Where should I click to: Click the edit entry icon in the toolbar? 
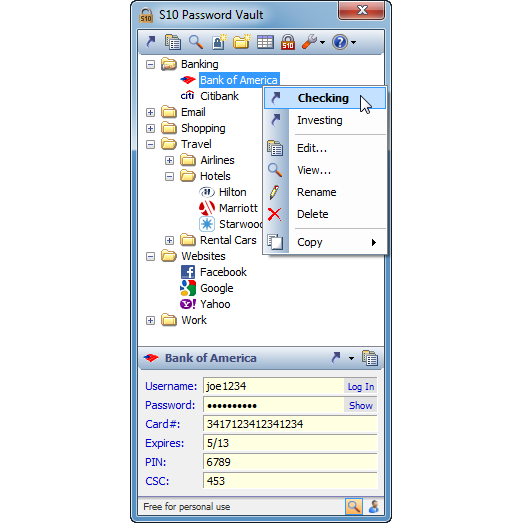point(173,42)
